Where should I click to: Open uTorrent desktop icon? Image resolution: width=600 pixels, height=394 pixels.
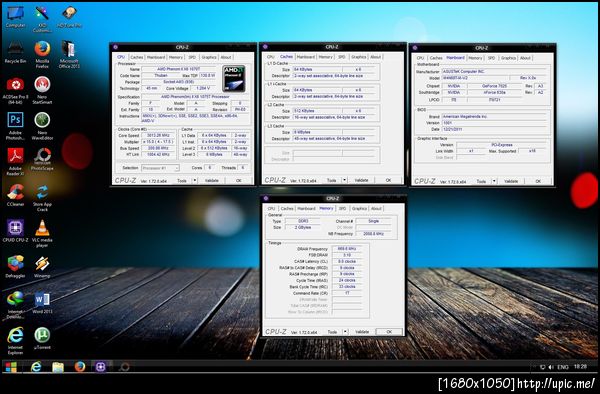[x=42, y=339]
